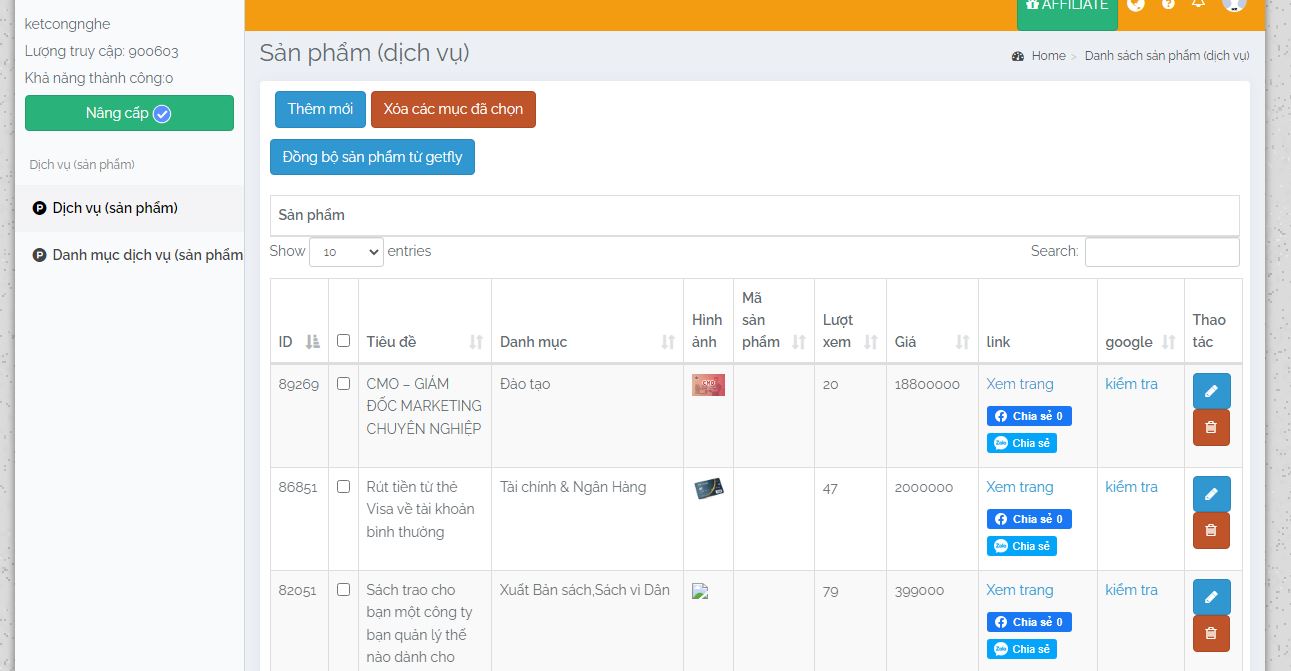Open the help question mark icon
This screenshot has width=1291, height=671.
1168,5
